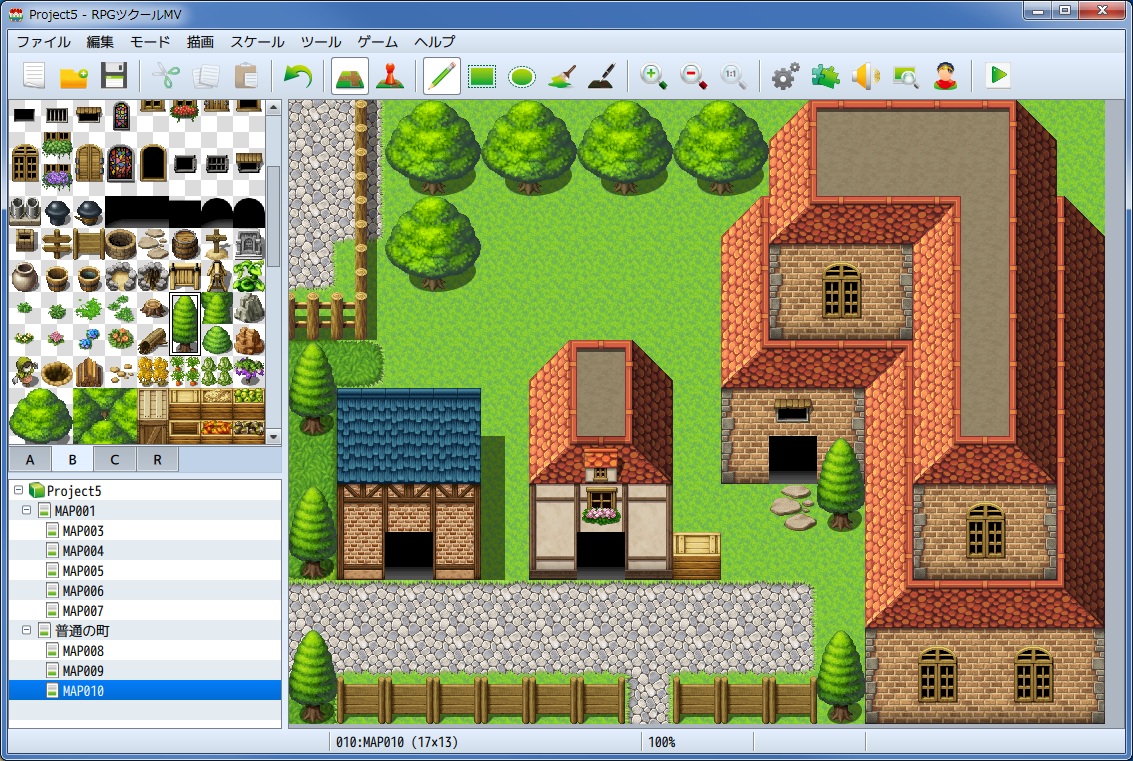The height and width of the screenshot is (761, 1133).
Task: Open the ツール menu
Action: [321, 42]
